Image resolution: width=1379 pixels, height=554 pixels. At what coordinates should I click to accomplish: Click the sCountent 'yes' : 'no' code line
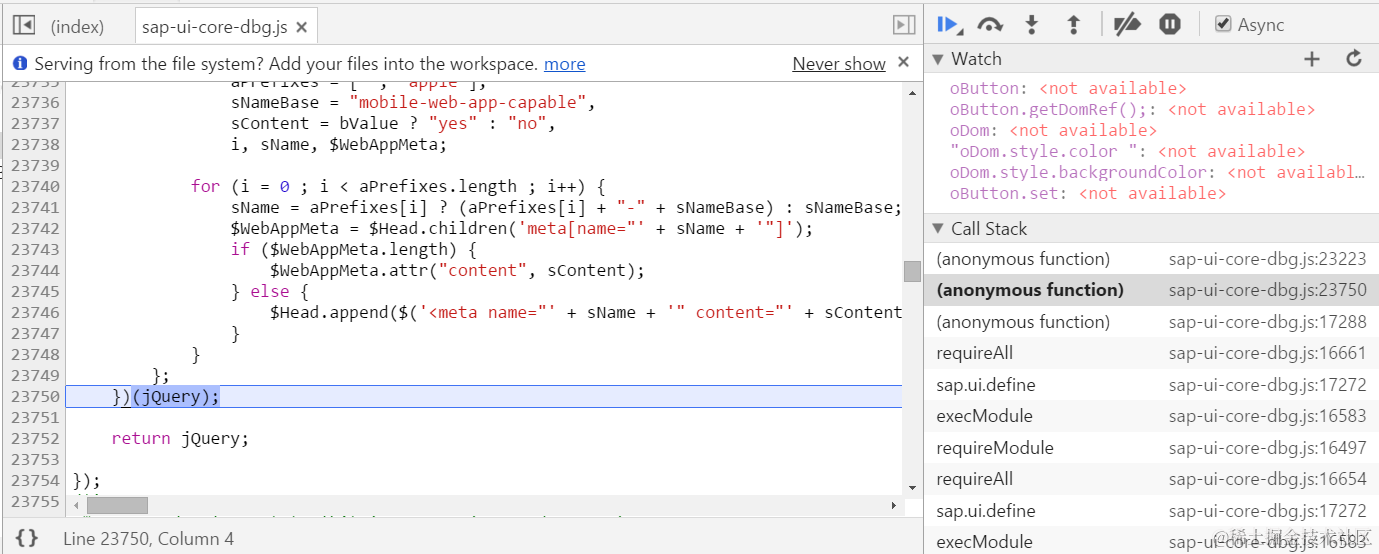pos(392,123)
